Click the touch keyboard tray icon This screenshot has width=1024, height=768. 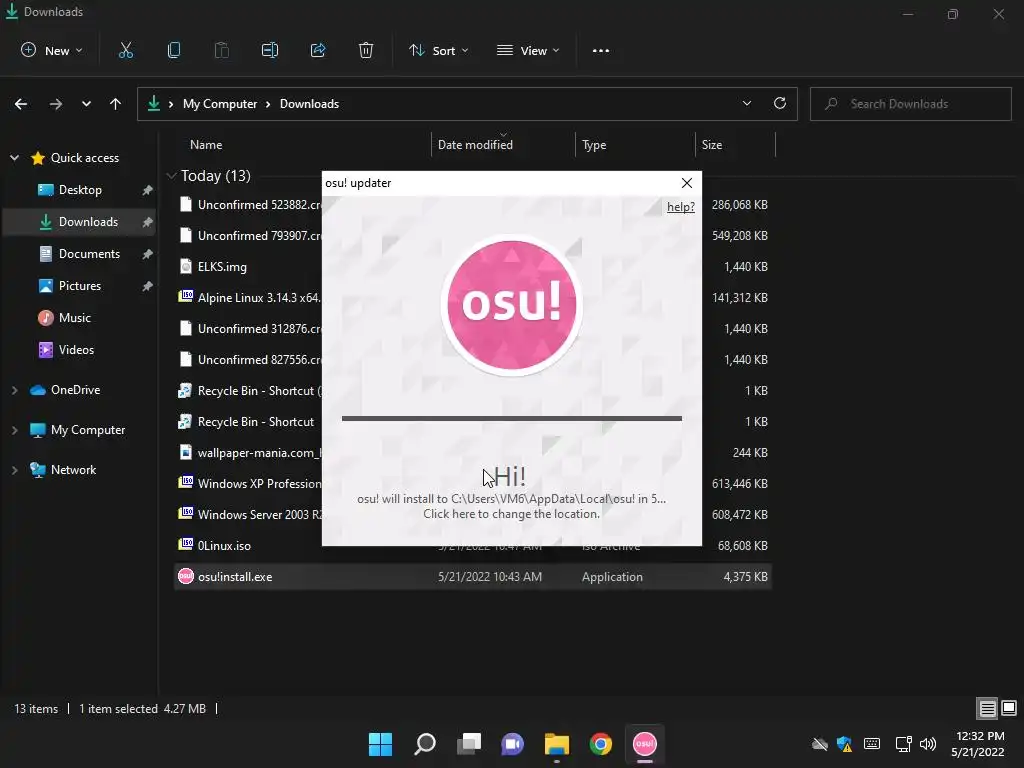tap(872, 744)
